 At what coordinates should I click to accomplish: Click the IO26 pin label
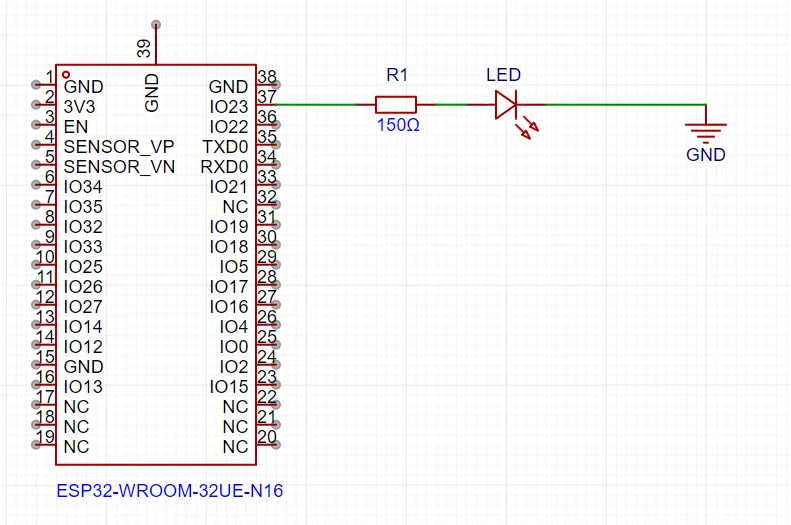point(83,287)
